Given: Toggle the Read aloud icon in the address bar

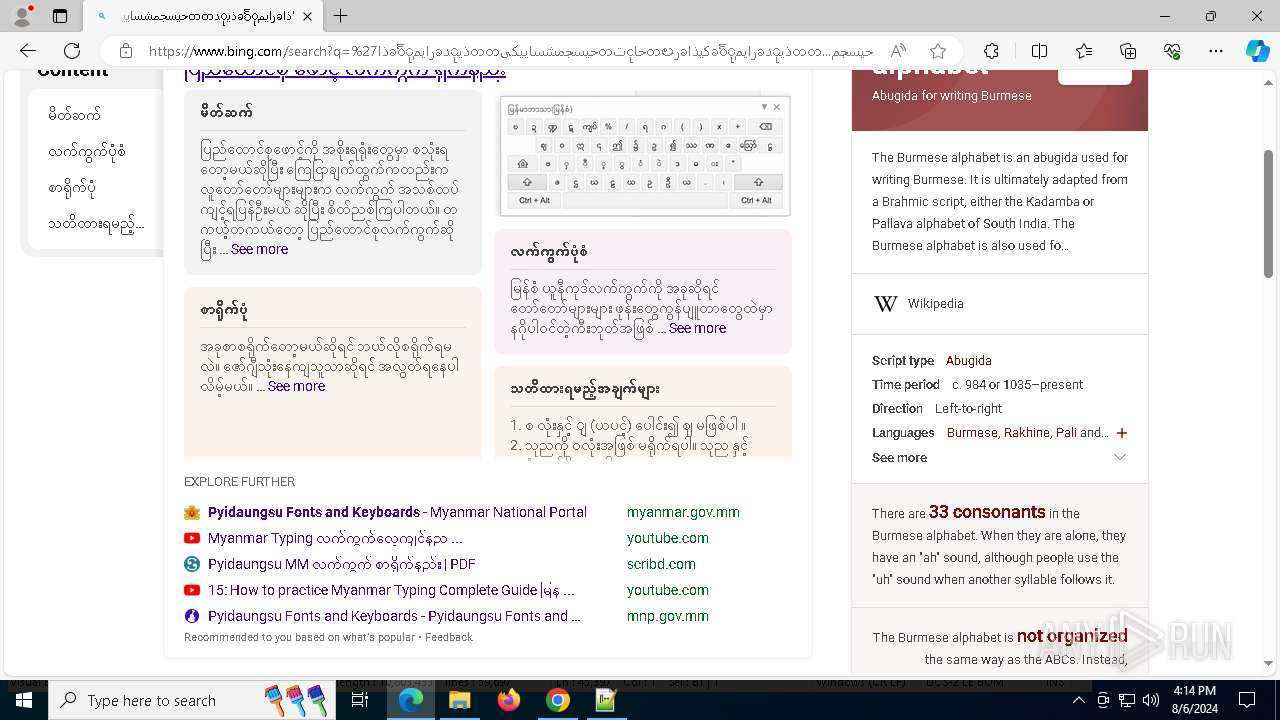Looking at the screenshot, I should click(898, 51).
